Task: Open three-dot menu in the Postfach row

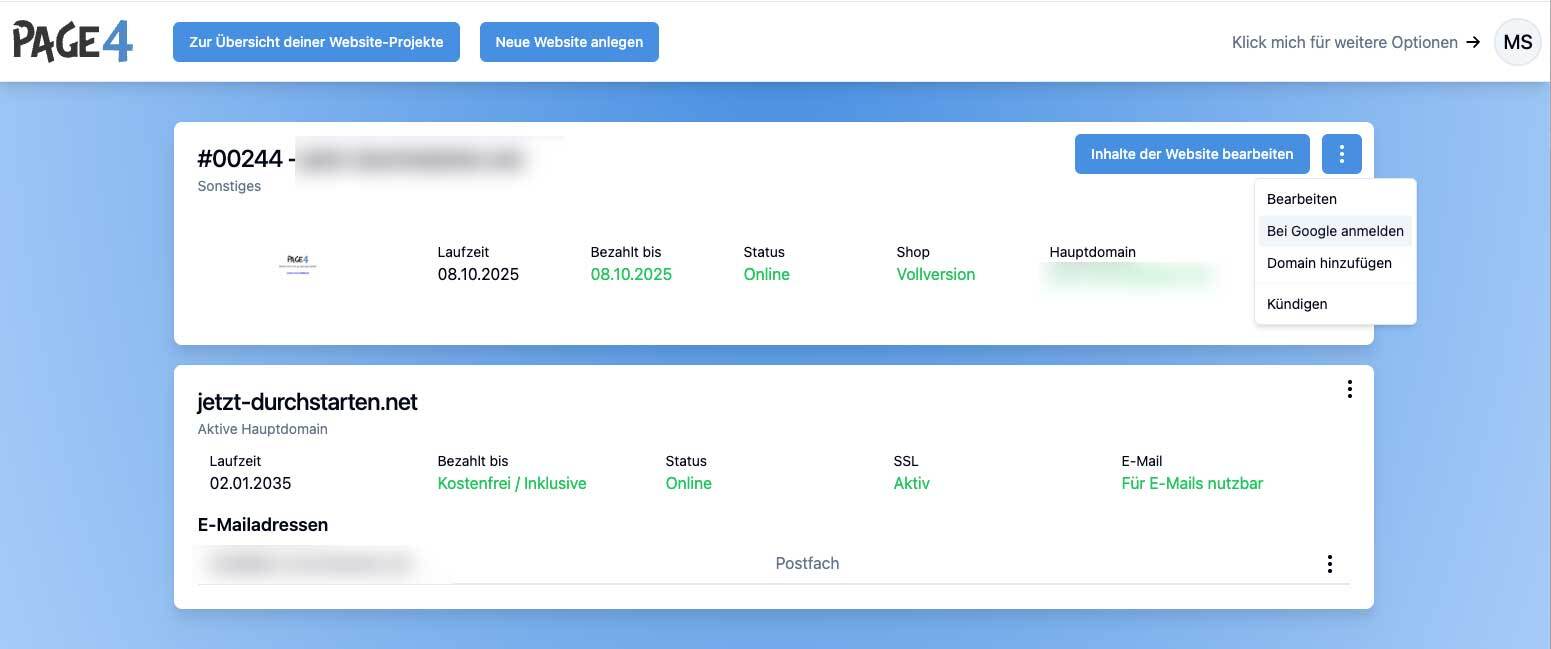Action: (x=1329, y=564)
